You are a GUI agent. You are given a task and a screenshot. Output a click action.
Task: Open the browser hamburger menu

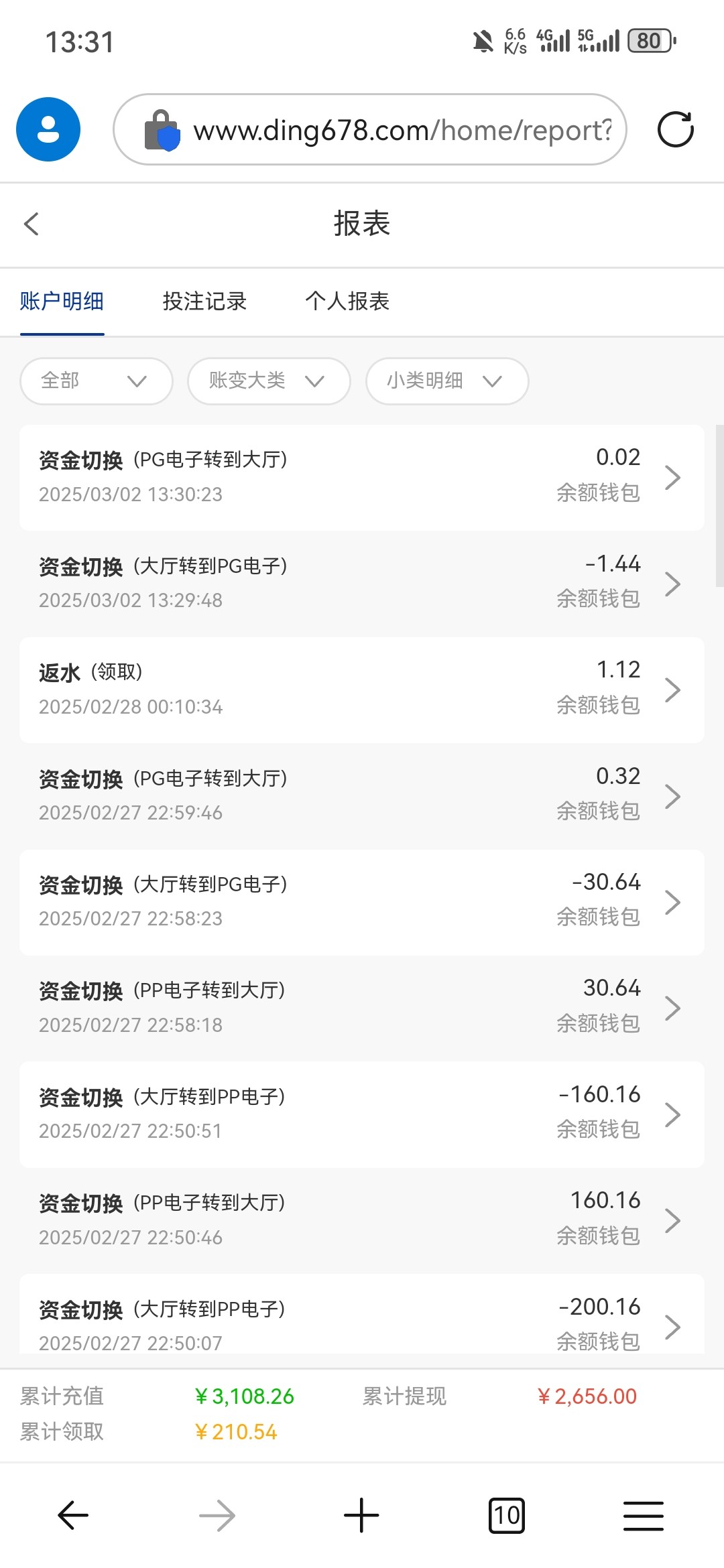[643, 1515]
